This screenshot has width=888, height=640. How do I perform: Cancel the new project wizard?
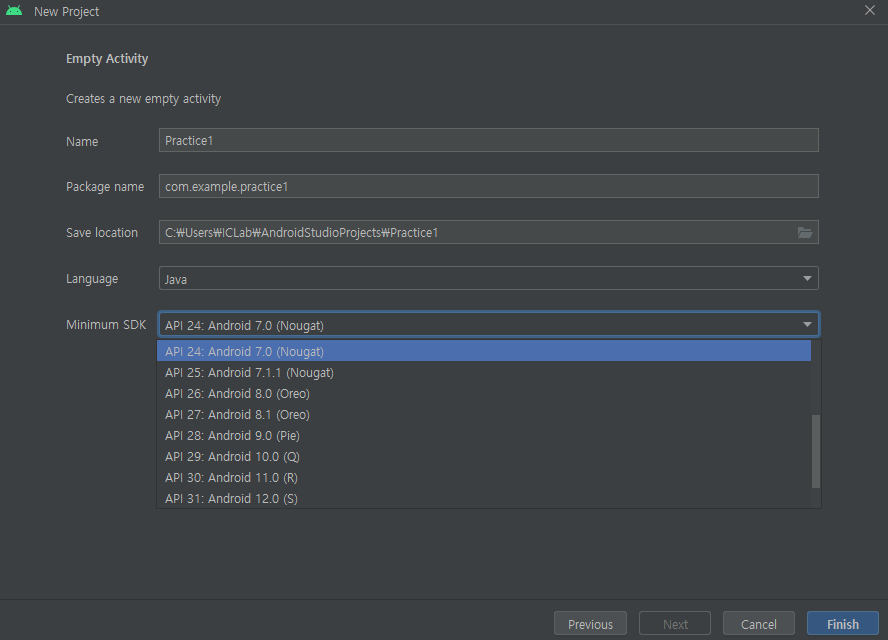click(x=759, y=624)
